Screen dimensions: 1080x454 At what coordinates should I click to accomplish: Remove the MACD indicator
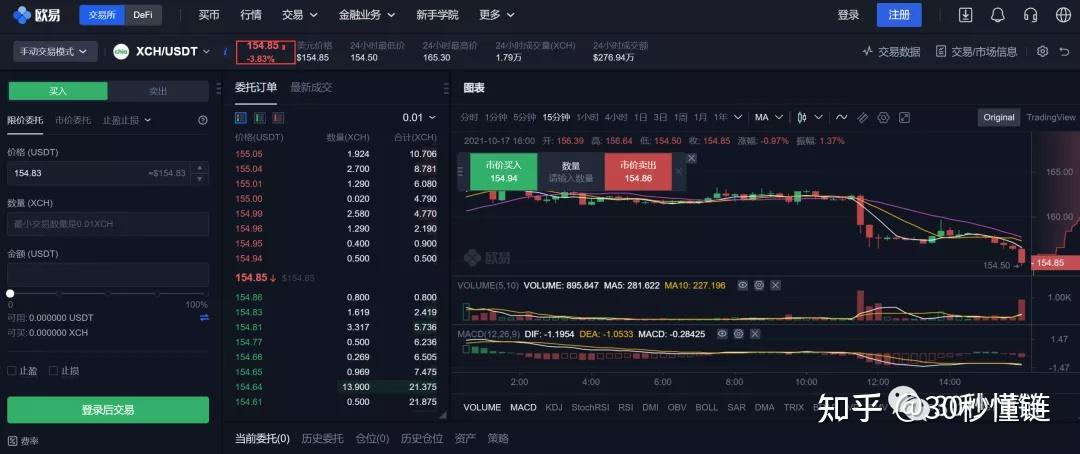point(755,333)
